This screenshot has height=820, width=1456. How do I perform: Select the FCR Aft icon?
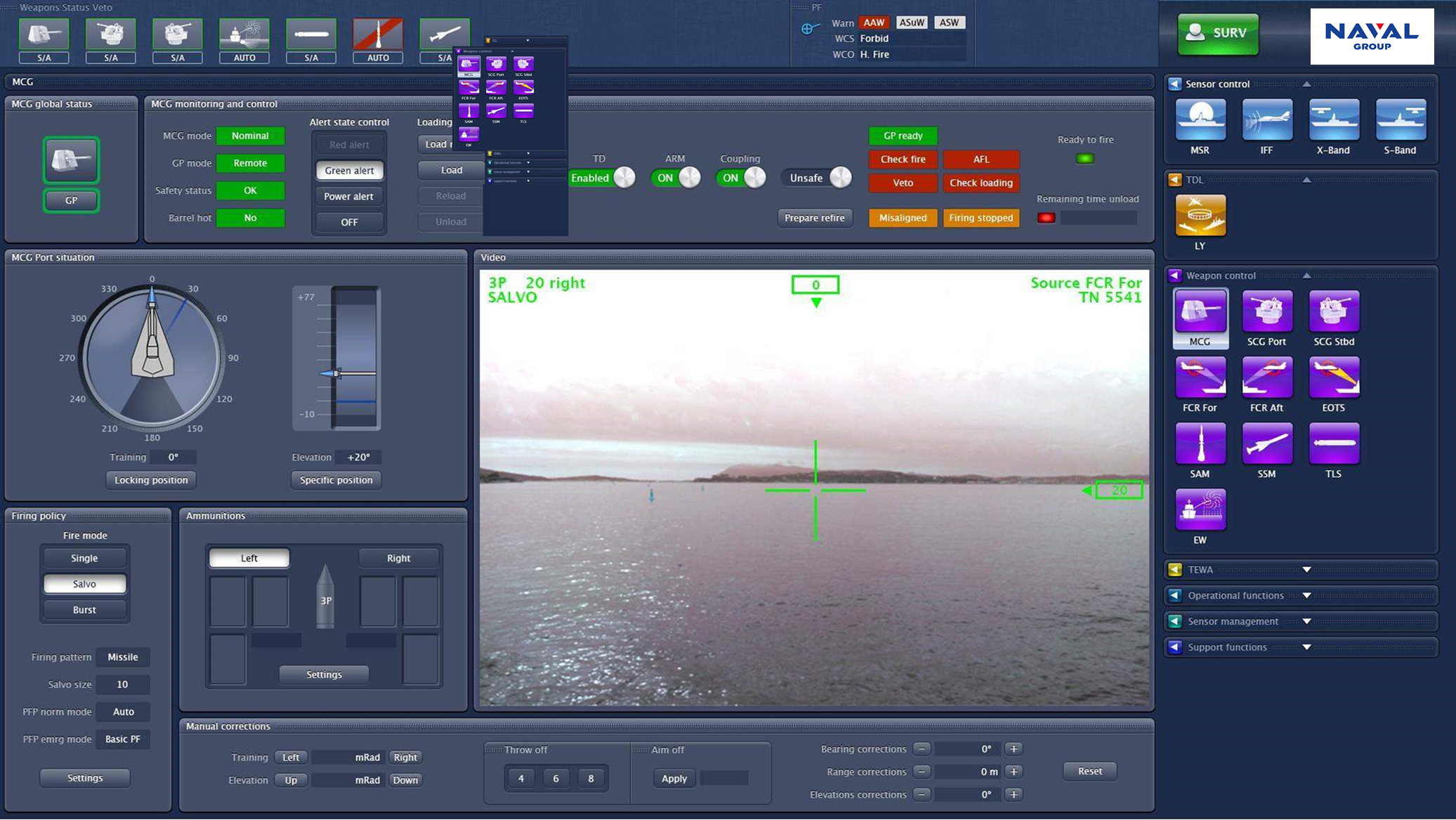point(1266,377)
